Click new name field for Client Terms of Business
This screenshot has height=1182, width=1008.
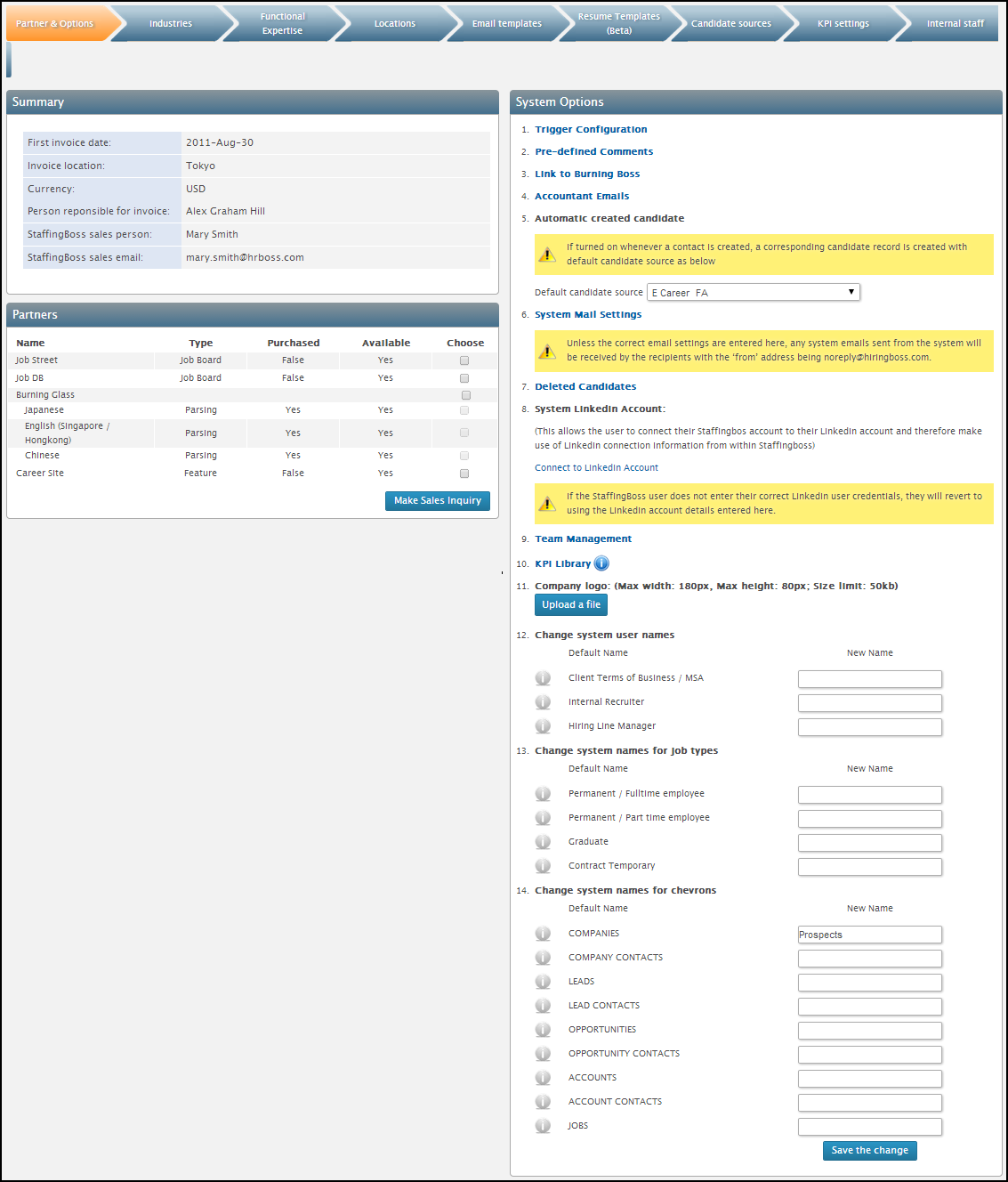point(870,679)
